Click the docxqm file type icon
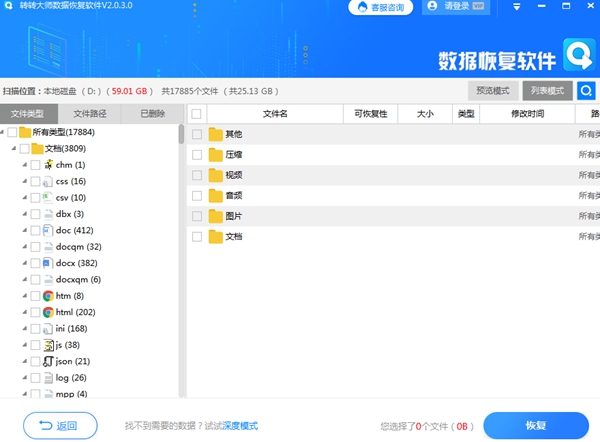 [x=48, y=280]
